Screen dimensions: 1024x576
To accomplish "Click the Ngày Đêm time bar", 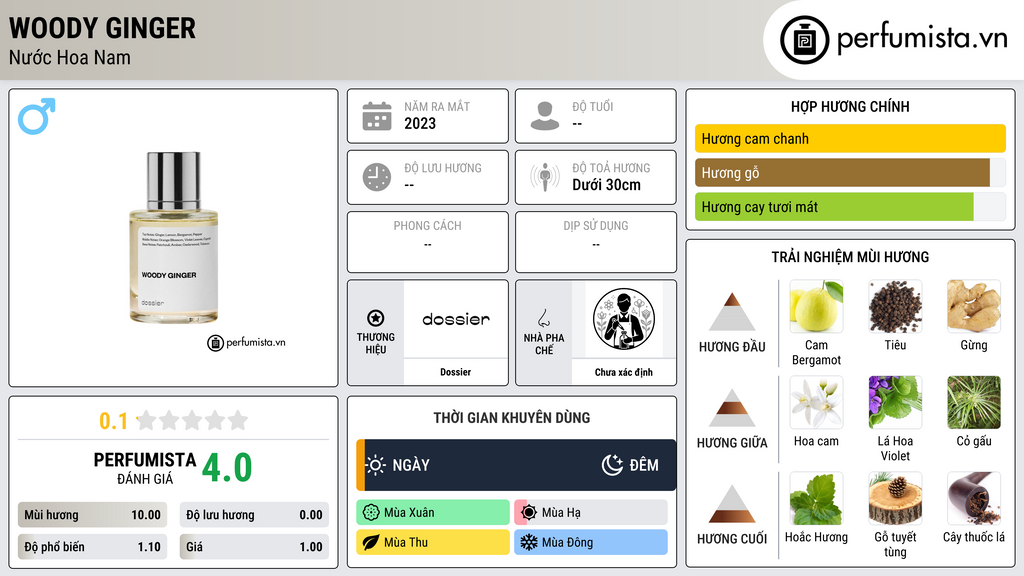I will pyautogui.click(x=516, y=465).
